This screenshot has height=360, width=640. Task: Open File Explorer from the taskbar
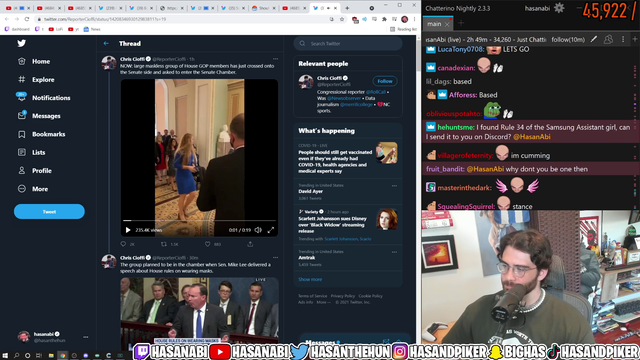click(x=51, y=356)
